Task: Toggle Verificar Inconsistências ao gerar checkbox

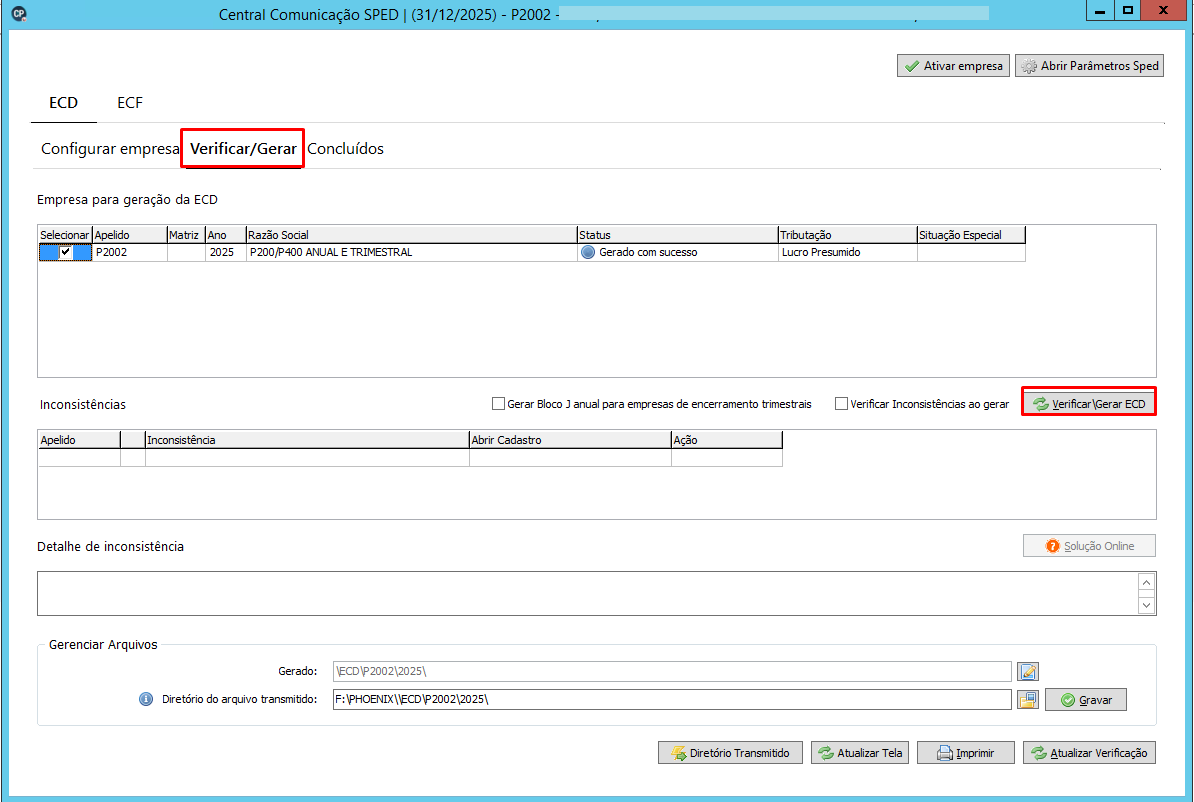Action: coord(841,404)
